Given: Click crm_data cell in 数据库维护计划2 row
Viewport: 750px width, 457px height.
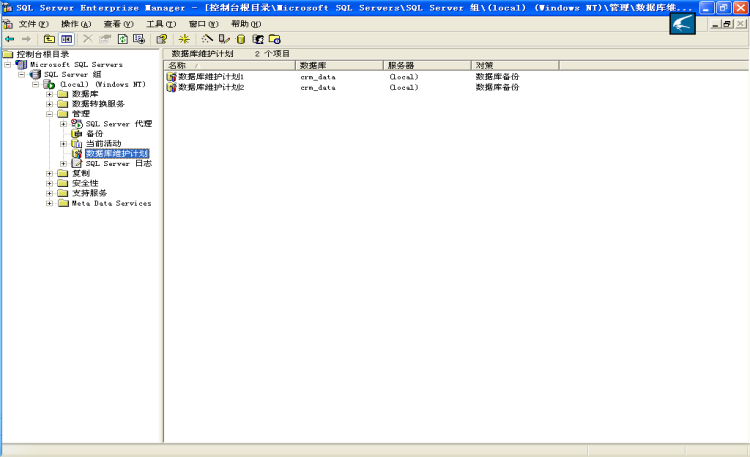Looking at the screenshot, I should 318,87.
